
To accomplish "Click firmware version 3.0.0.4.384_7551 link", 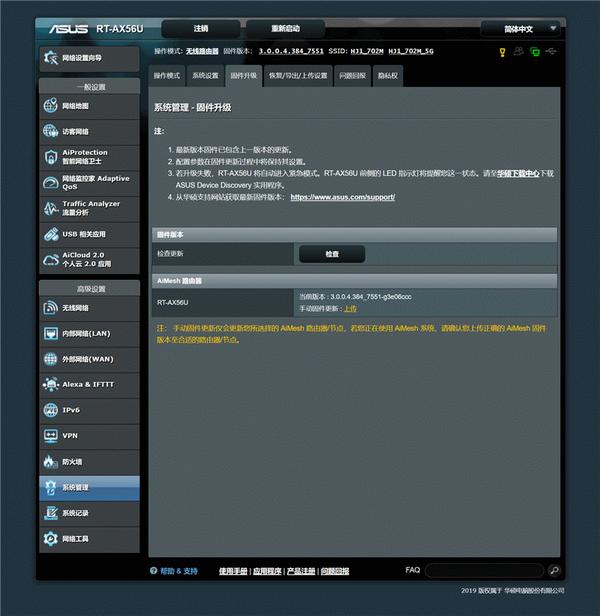I will coord(291,51).
